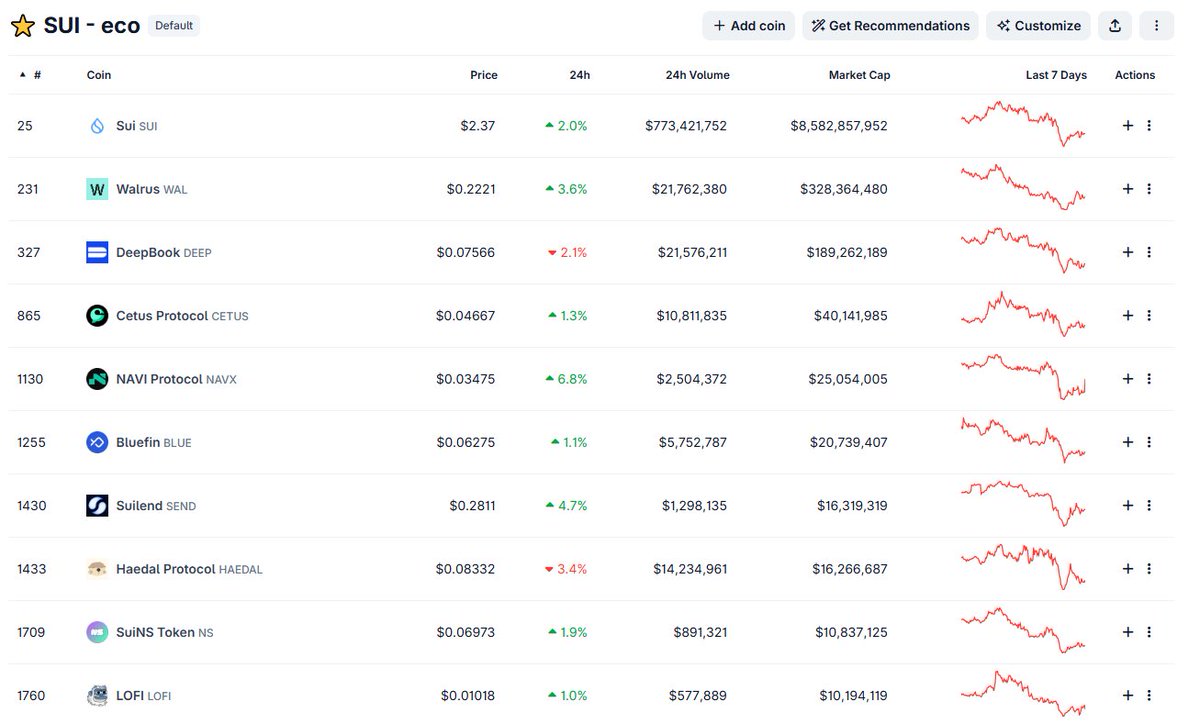Click plus icon in NAVI Protocol row

coord(1128,379)
